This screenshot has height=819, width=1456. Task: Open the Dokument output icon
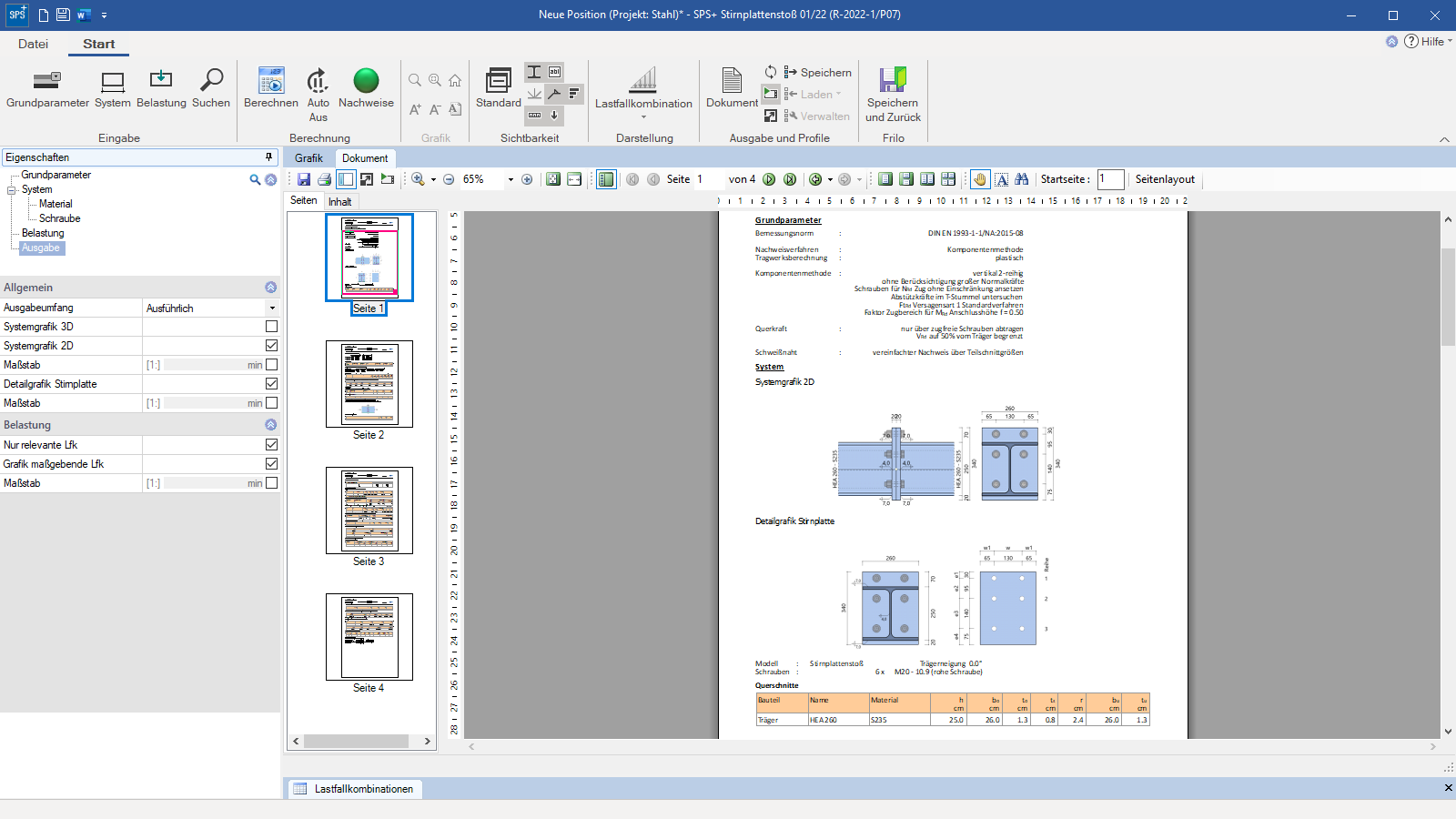tap(732, 89)
